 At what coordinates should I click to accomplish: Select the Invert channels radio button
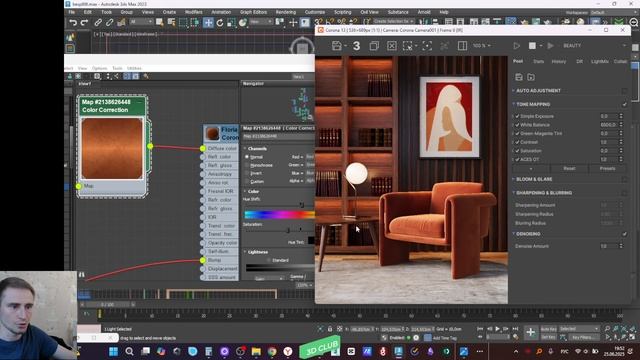point(247,173)
